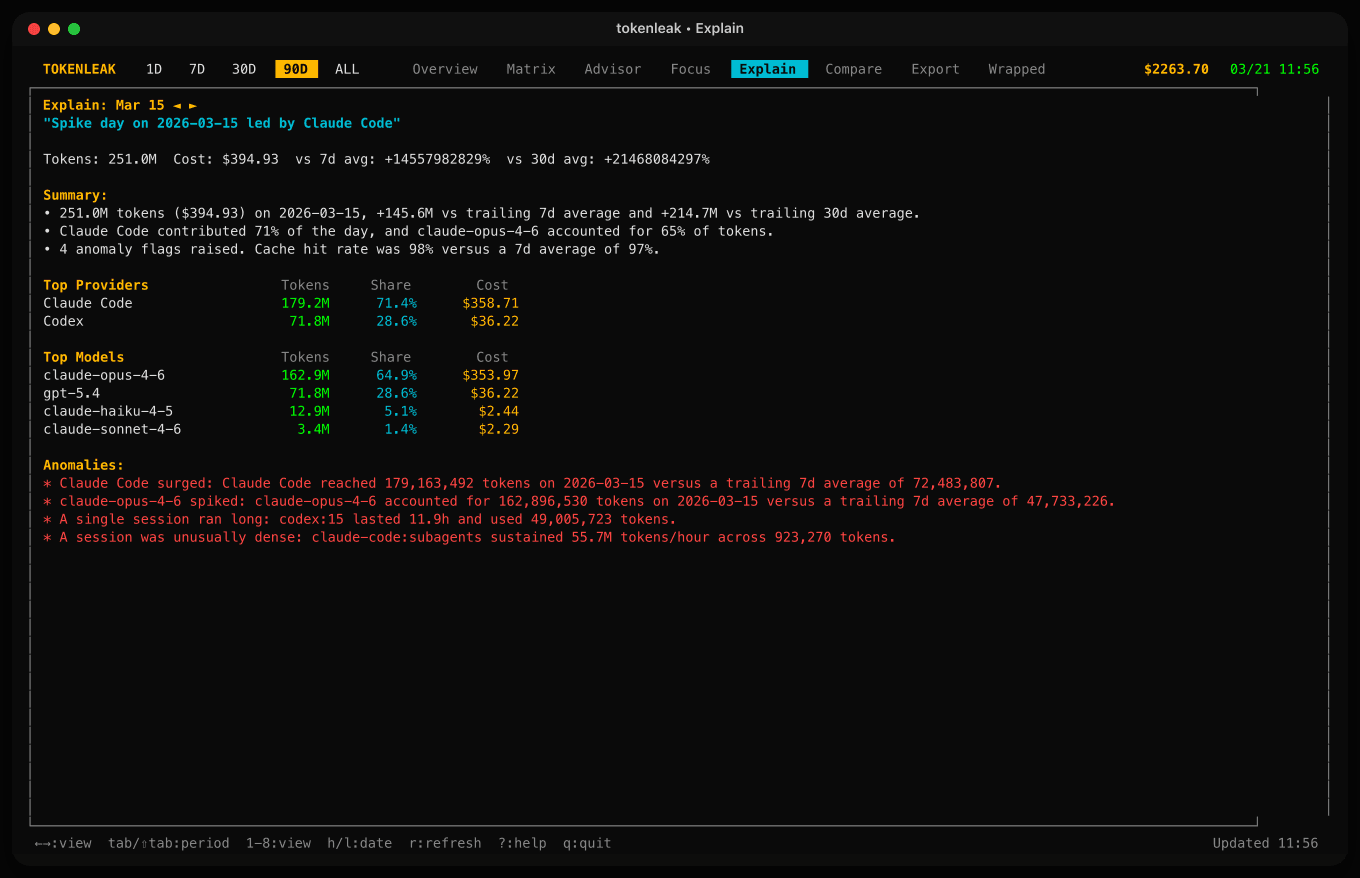Click the 03/21 11:56 timestamp
Screen dimensions: 1360x878
[1274, 69]
